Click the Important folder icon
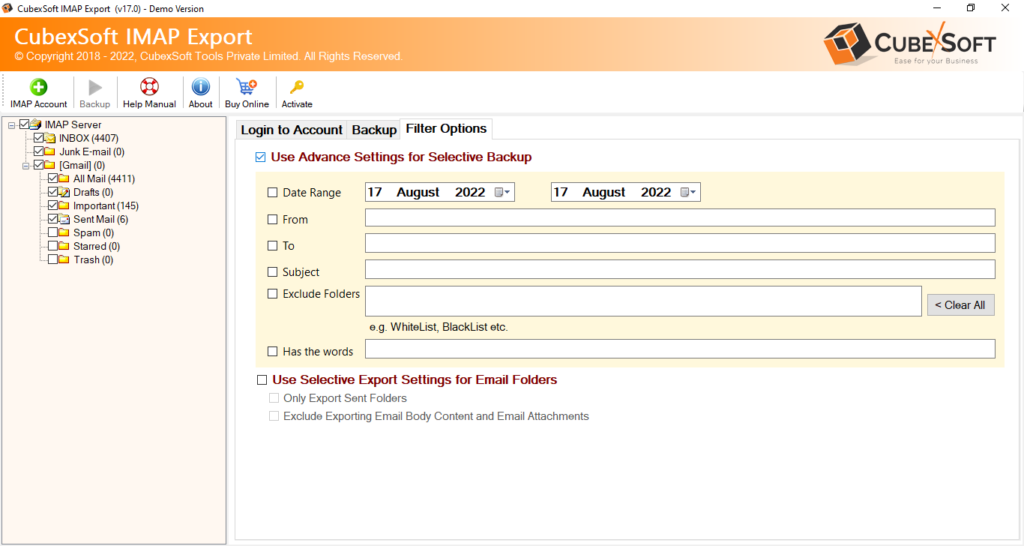This screenshot has width=1024, height=546. 64,206
